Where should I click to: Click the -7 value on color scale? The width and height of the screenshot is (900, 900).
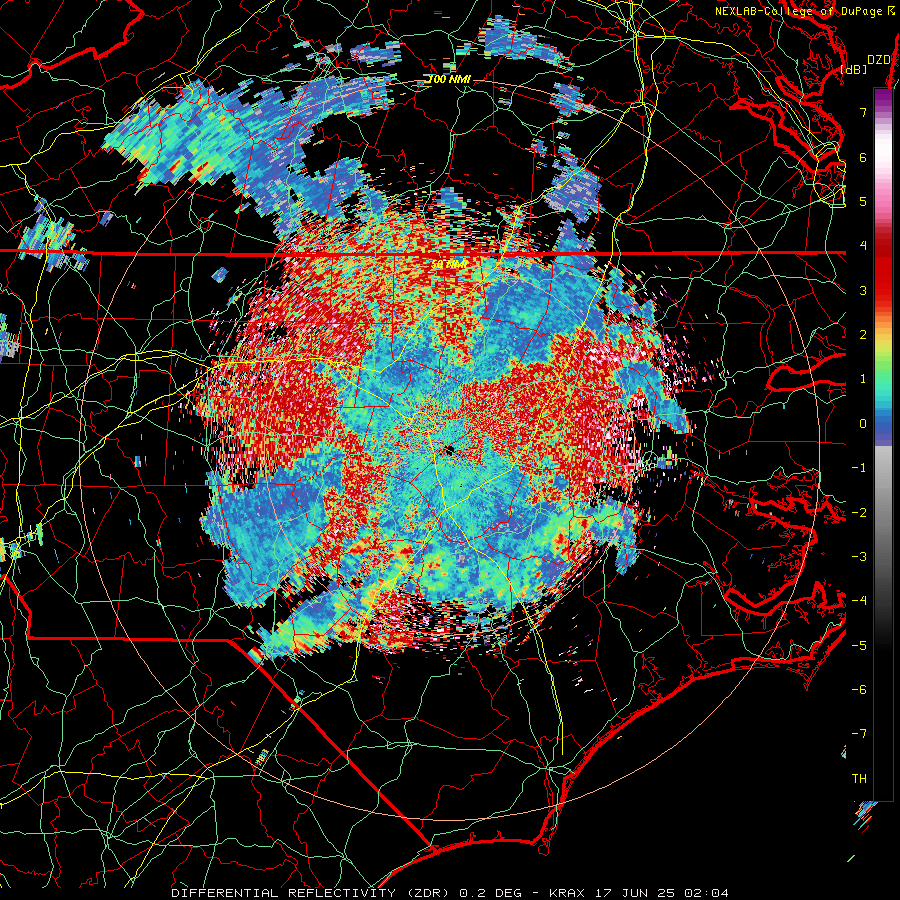859,734
